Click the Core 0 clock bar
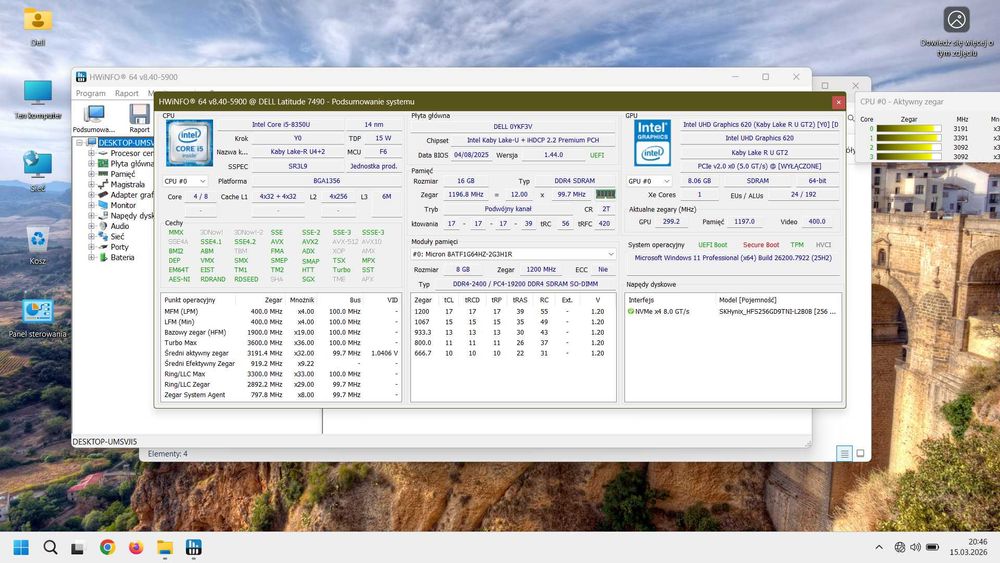1000x563 pixels. pyautogui.click(x=909, y=129)
